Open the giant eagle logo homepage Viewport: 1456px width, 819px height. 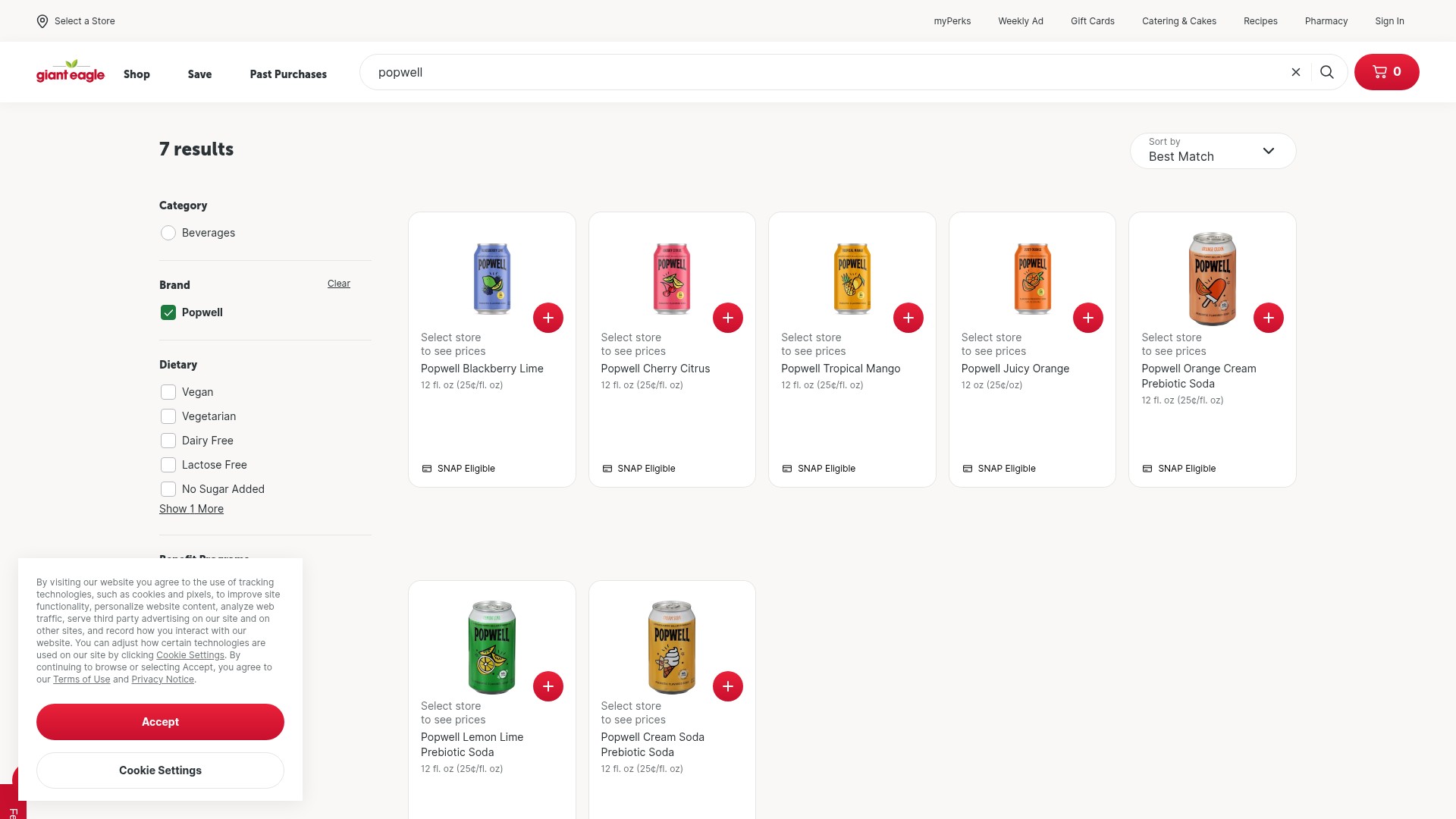click(x=71, y=72)
